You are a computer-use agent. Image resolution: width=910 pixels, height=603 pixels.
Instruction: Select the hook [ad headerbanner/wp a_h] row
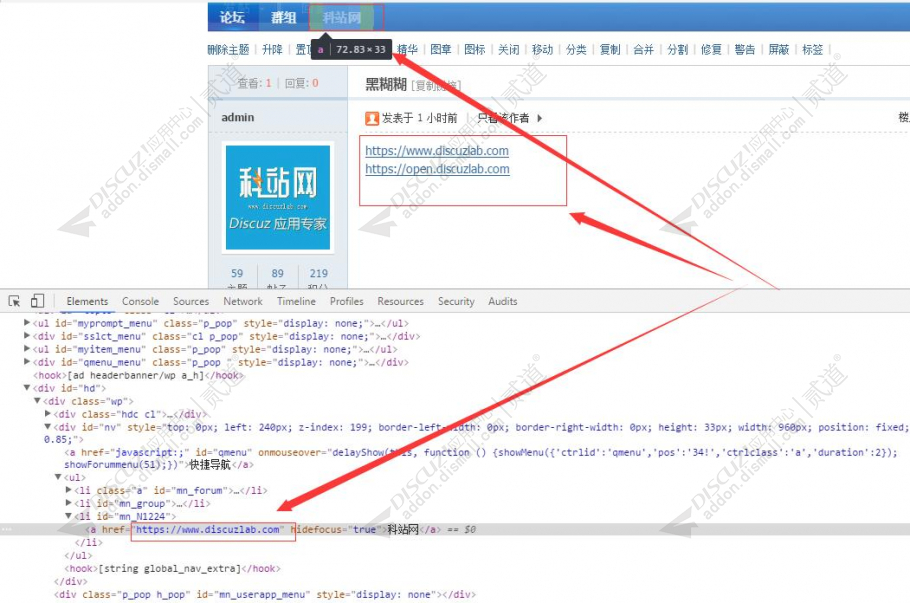139,375
